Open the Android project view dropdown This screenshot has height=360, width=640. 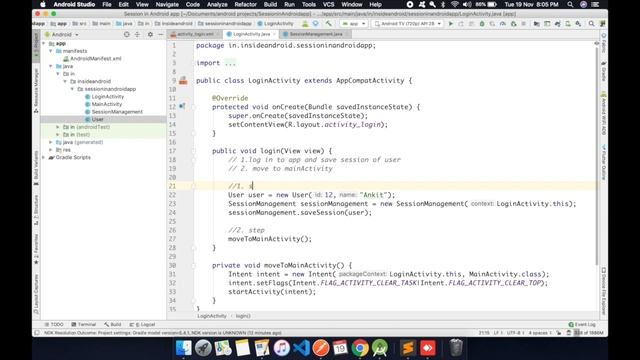pos(62,35)
